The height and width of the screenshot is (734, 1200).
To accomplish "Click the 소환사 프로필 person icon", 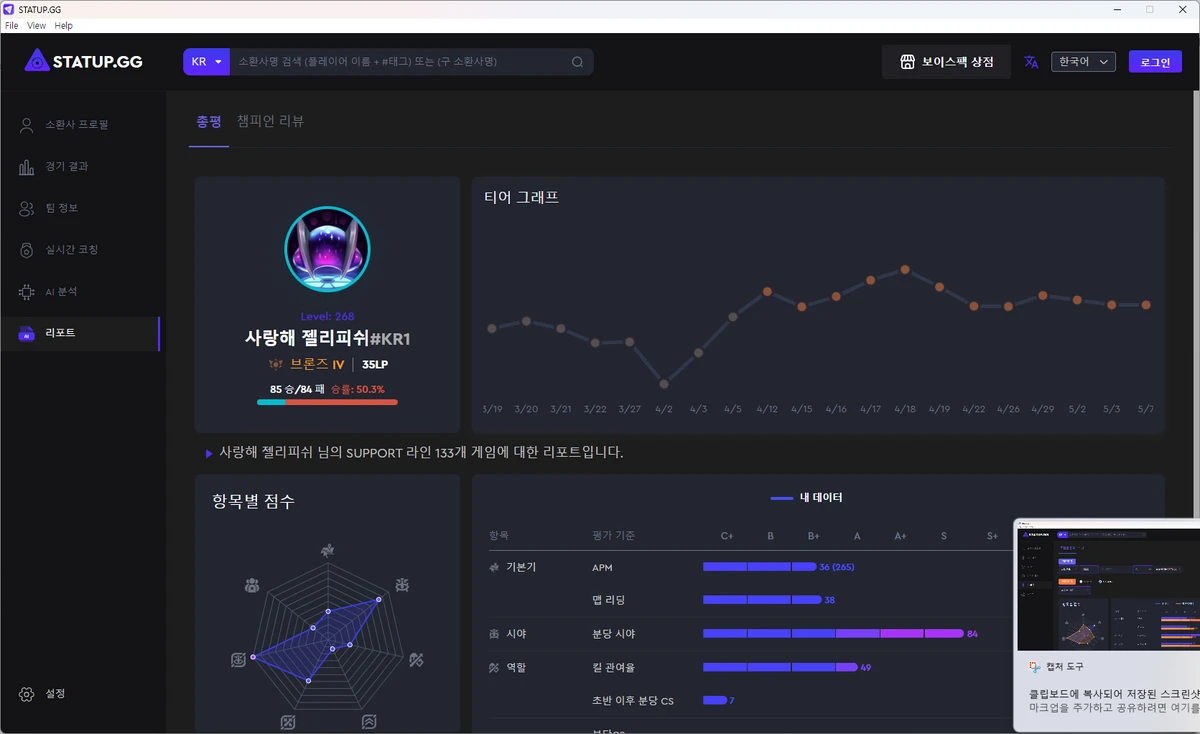I will (x=27, y=125).
